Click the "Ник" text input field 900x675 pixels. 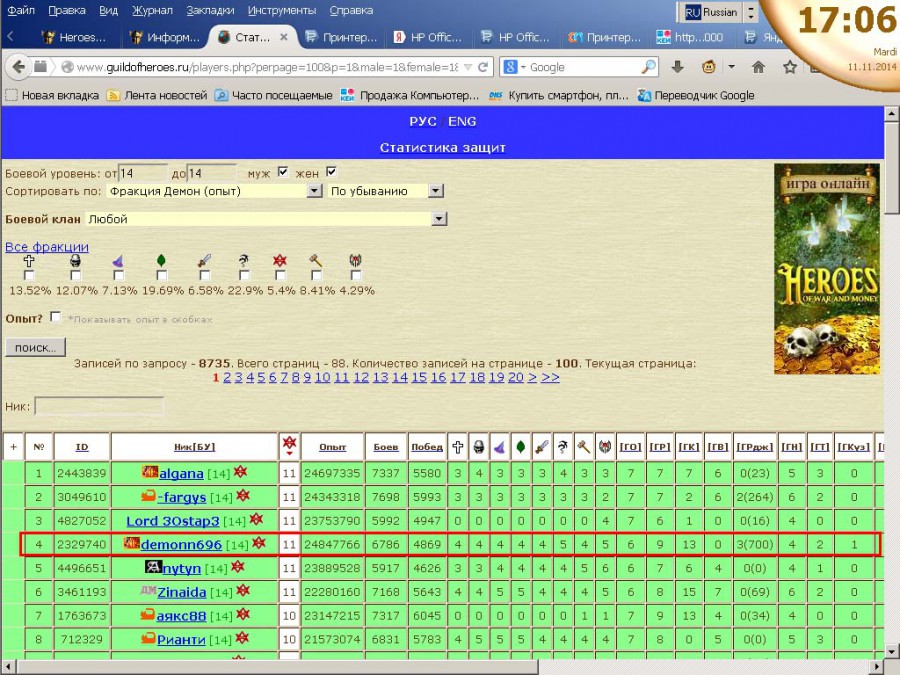[99, 406]
